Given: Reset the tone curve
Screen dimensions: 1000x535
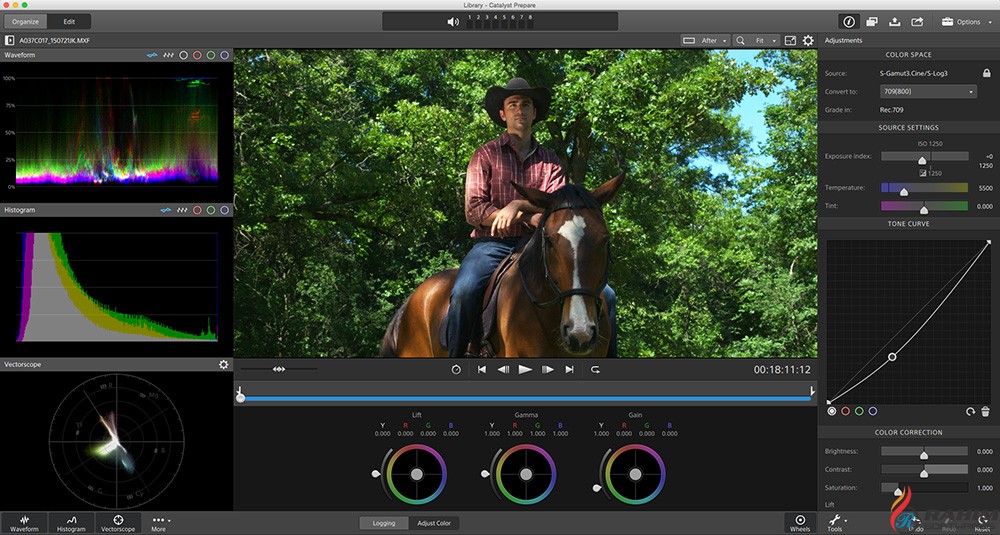Looking at the screenshot, I should click(x=970, y=411).
